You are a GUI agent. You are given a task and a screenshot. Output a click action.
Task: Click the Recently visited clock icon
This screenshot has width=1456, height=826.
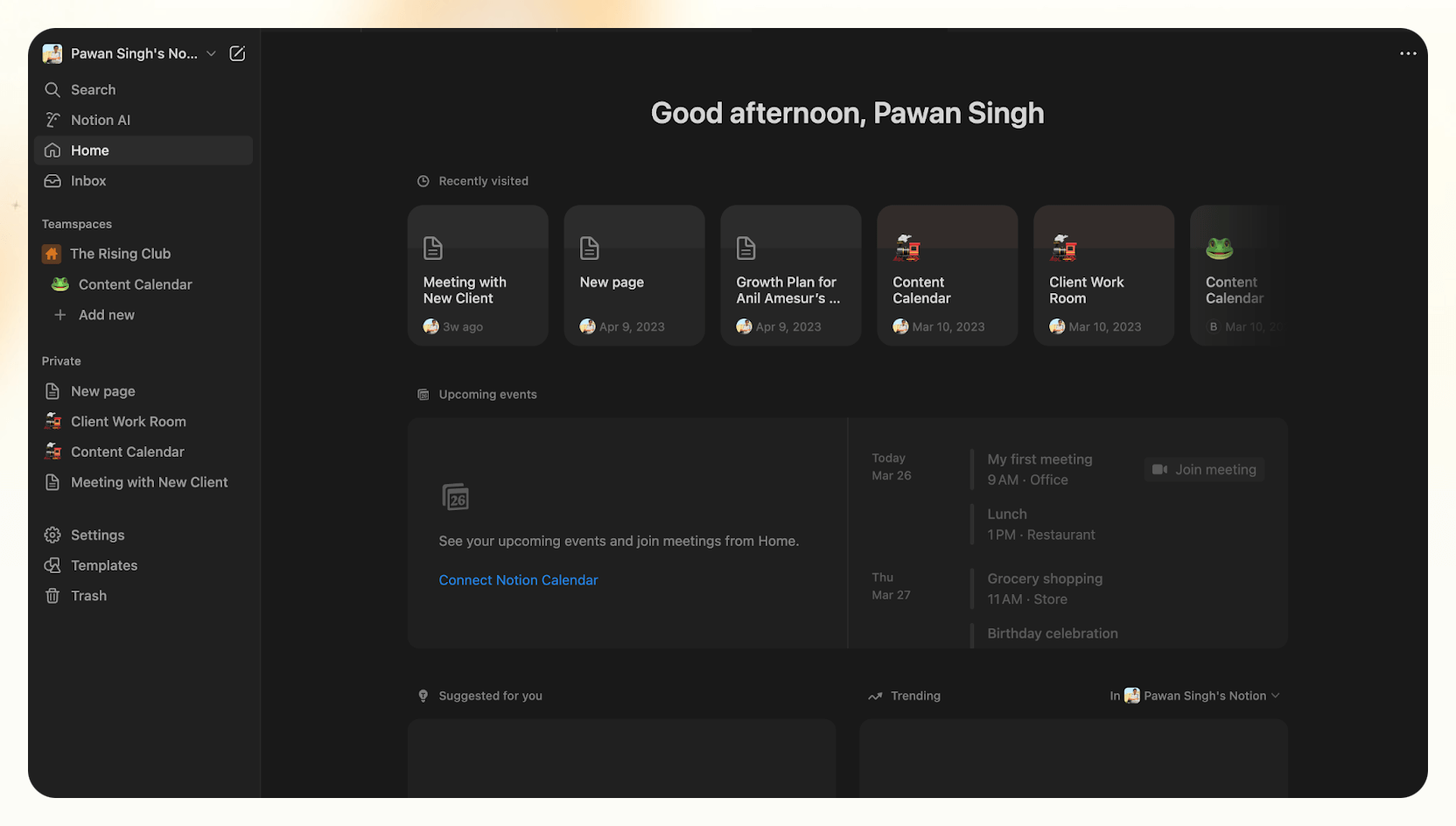click(x=423, y=181)
